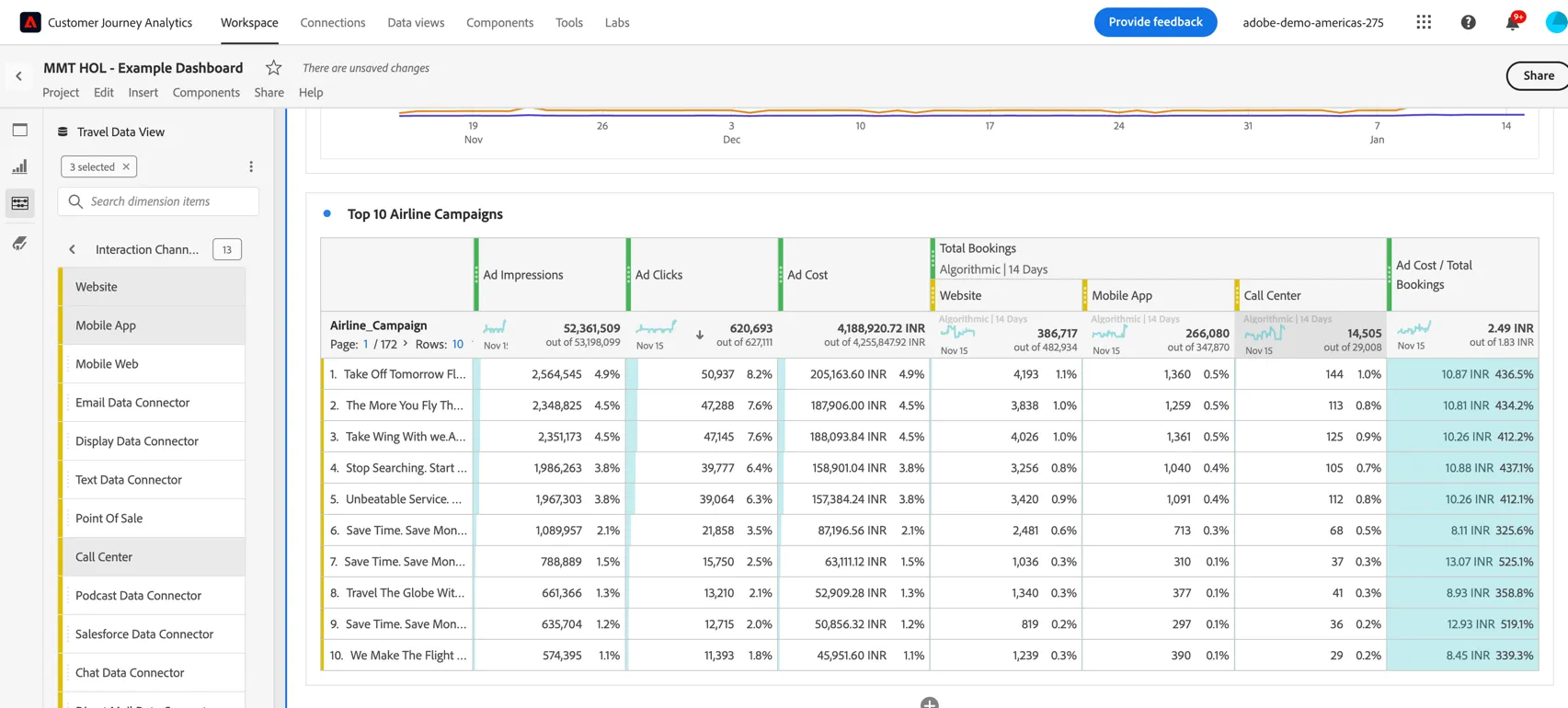Screen dimensions: 1568x708
Task: Open the app switcher grid icon
Action: coord(1424,22)
